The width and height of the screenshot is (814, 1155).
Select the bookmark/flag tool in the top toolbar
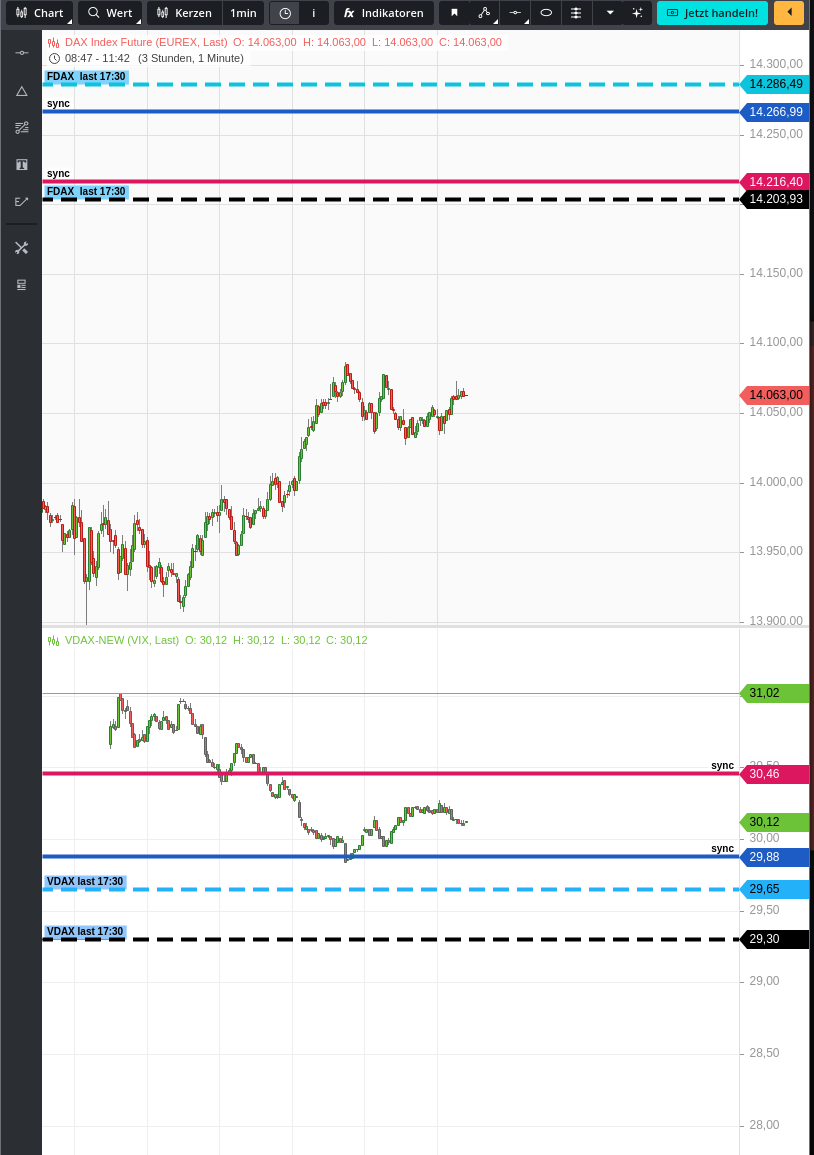[455, 13]
